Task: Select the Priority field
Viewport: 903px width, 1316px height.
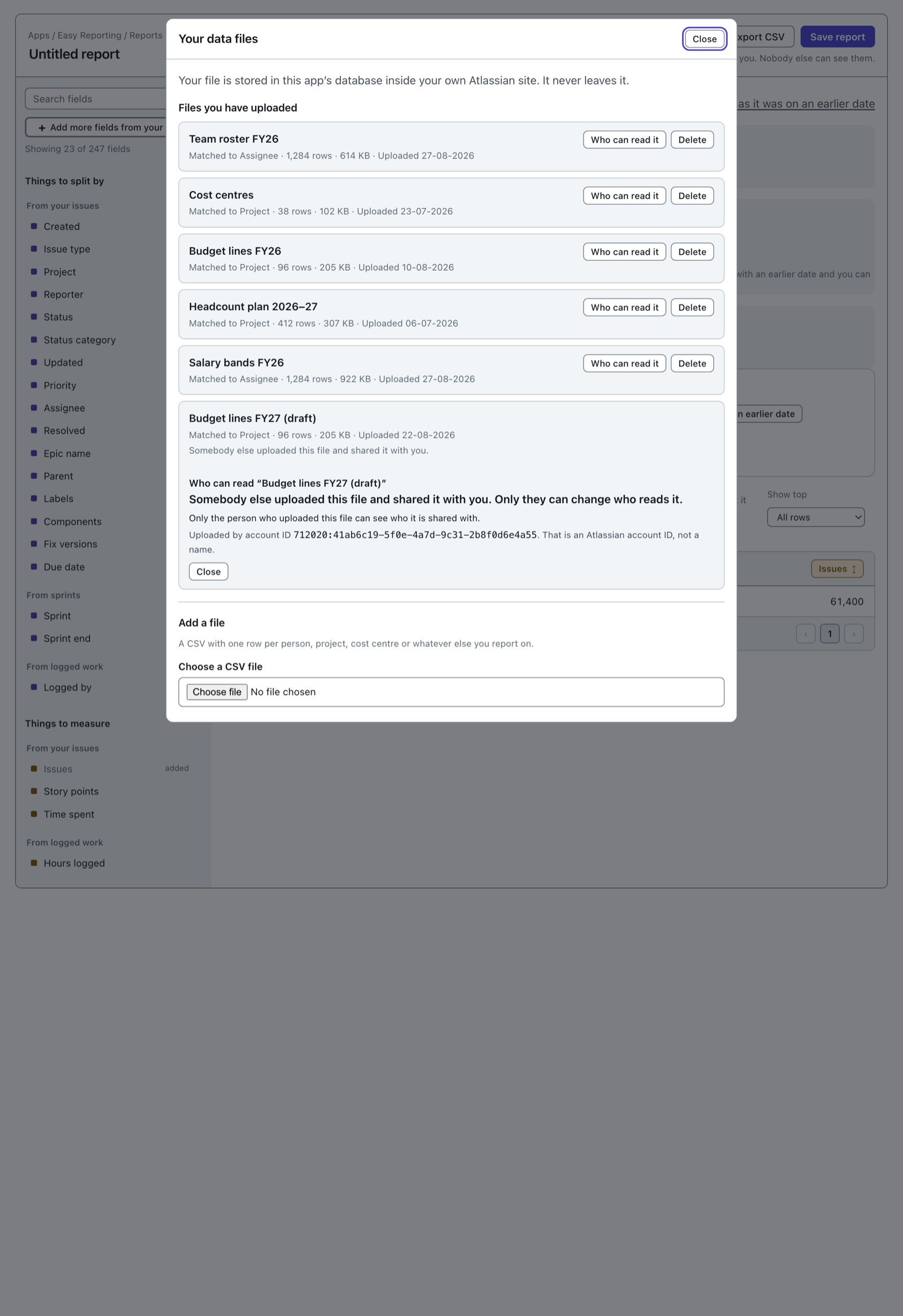Action: (x=59, y=385)
